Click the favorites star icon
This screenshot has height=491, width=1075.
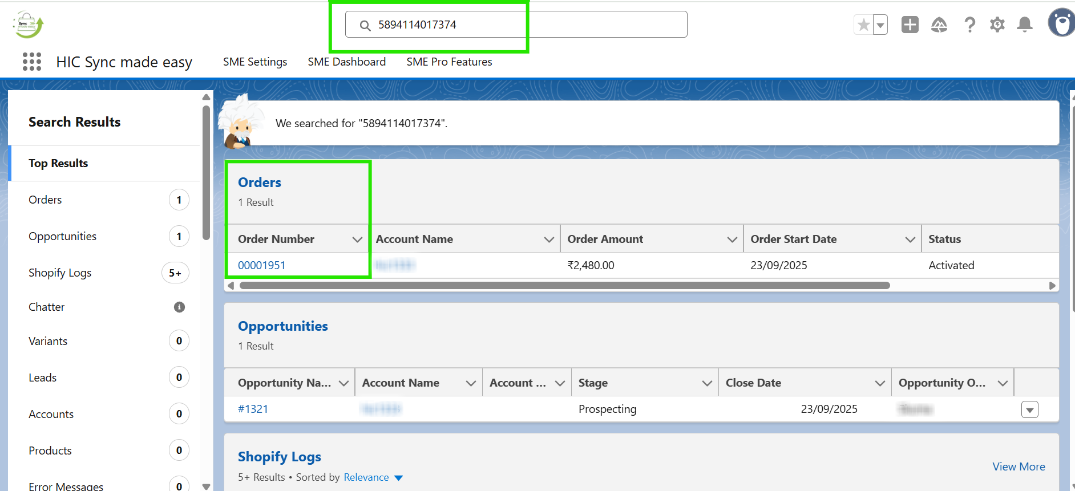(863, 25)
